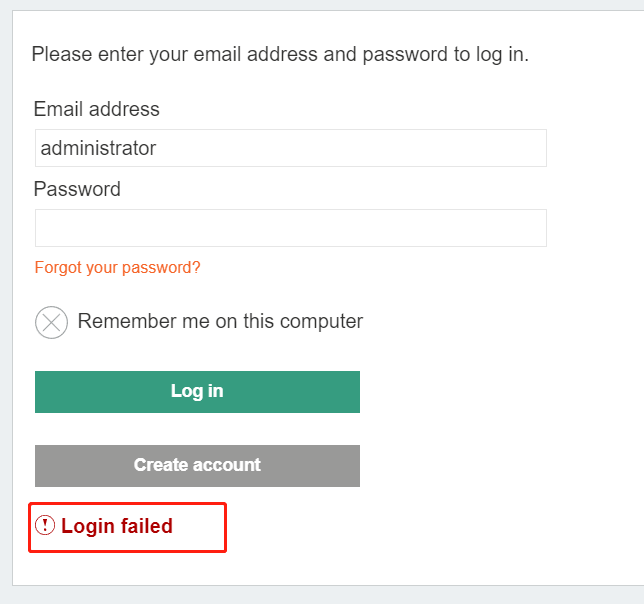Focus the empty Password input field

point(290,228)
